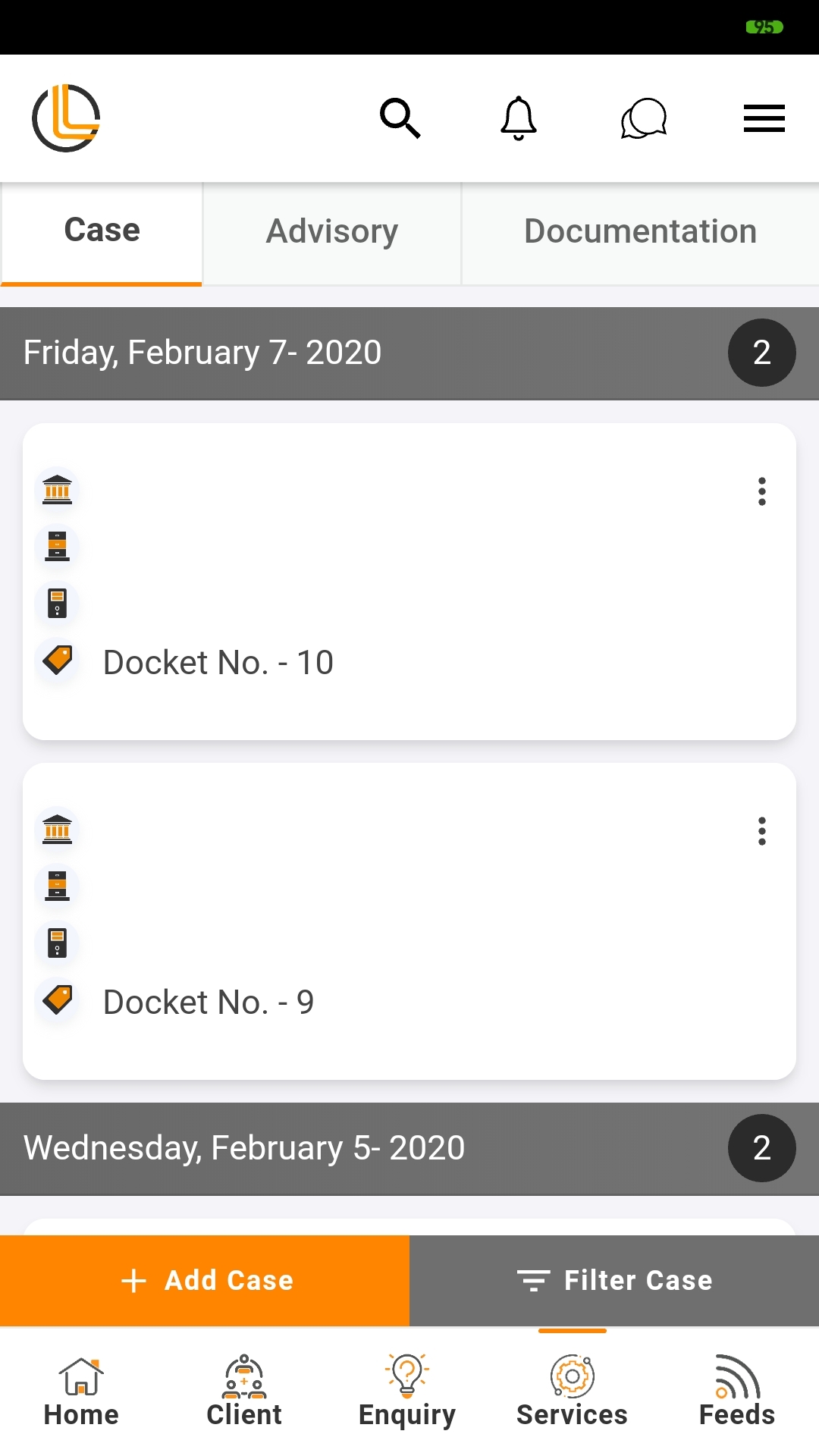Image resolution: width=819 pixels, height=1456 pixels.
Task: Tap the app logo in header
Action: [66, 118]
